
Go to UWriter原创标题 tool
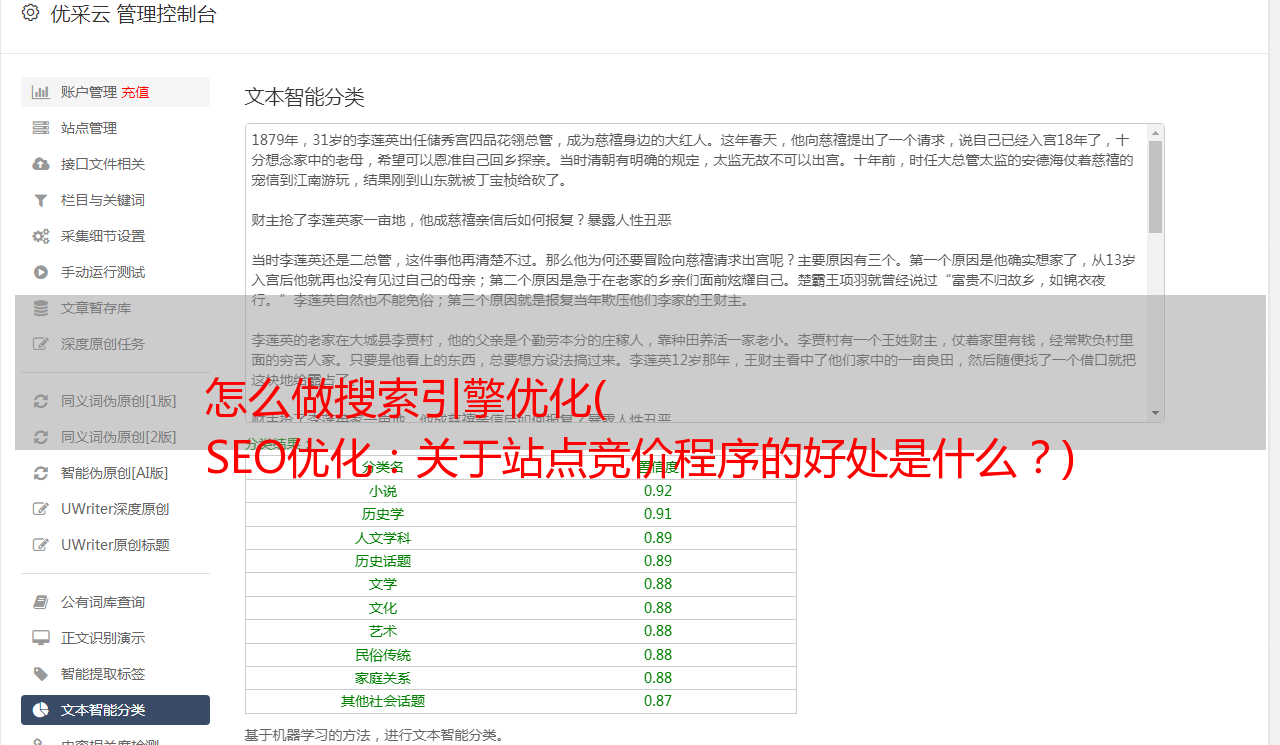coord(116,545)
